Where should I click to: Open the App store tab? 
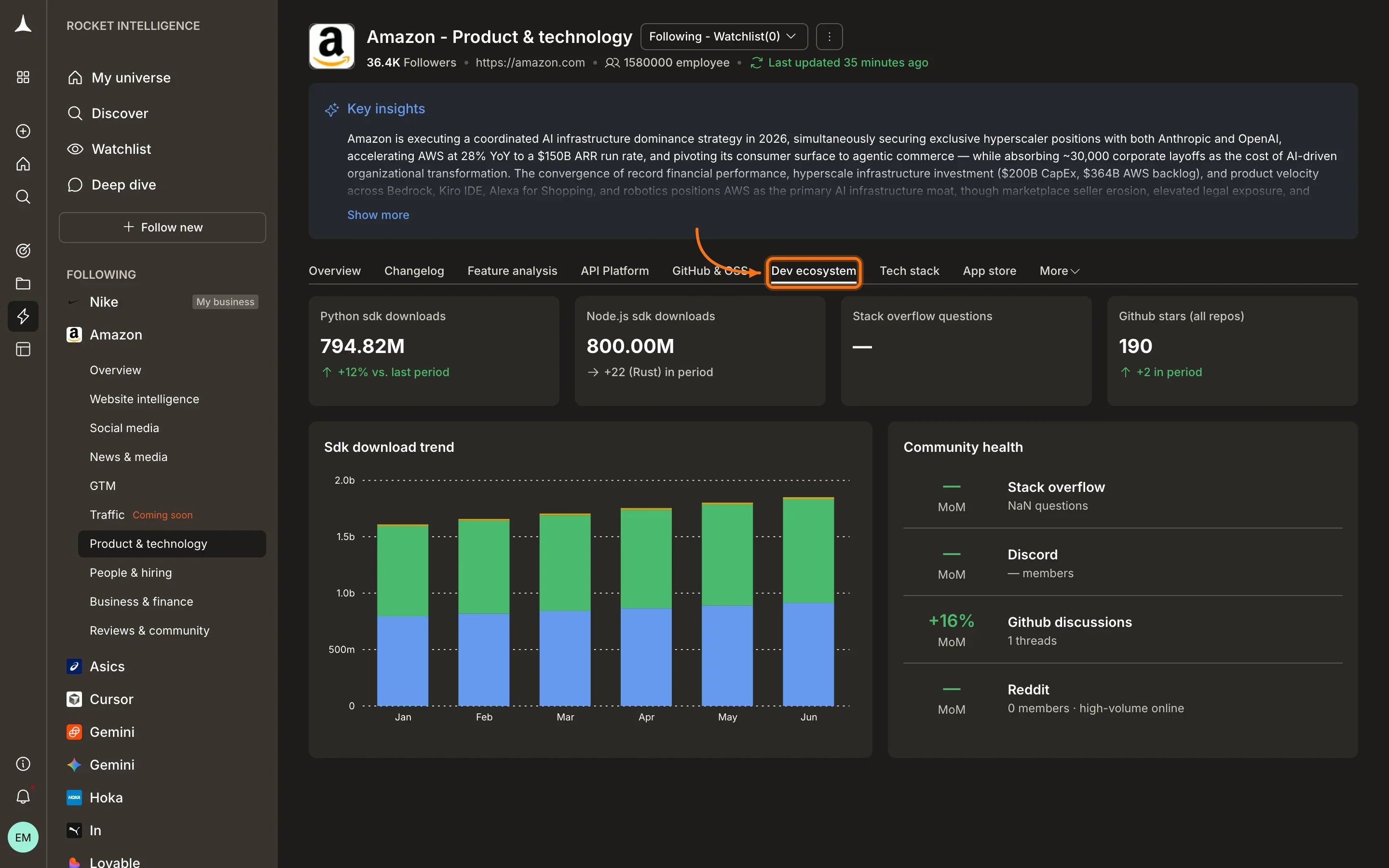[989, 271]
